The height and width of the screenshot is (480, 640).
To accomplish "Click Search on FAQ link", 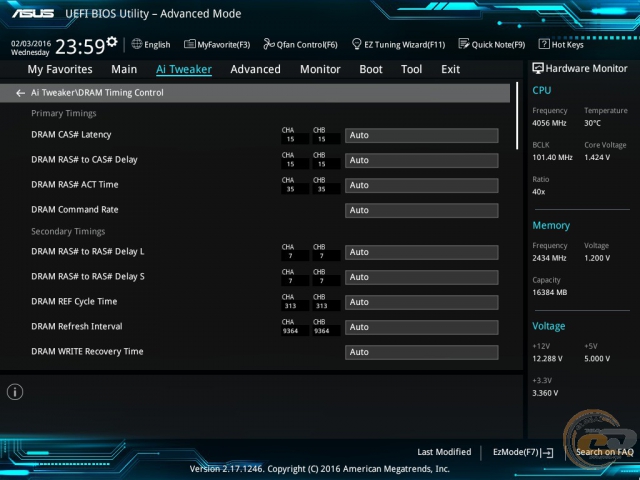I will 604,452.
